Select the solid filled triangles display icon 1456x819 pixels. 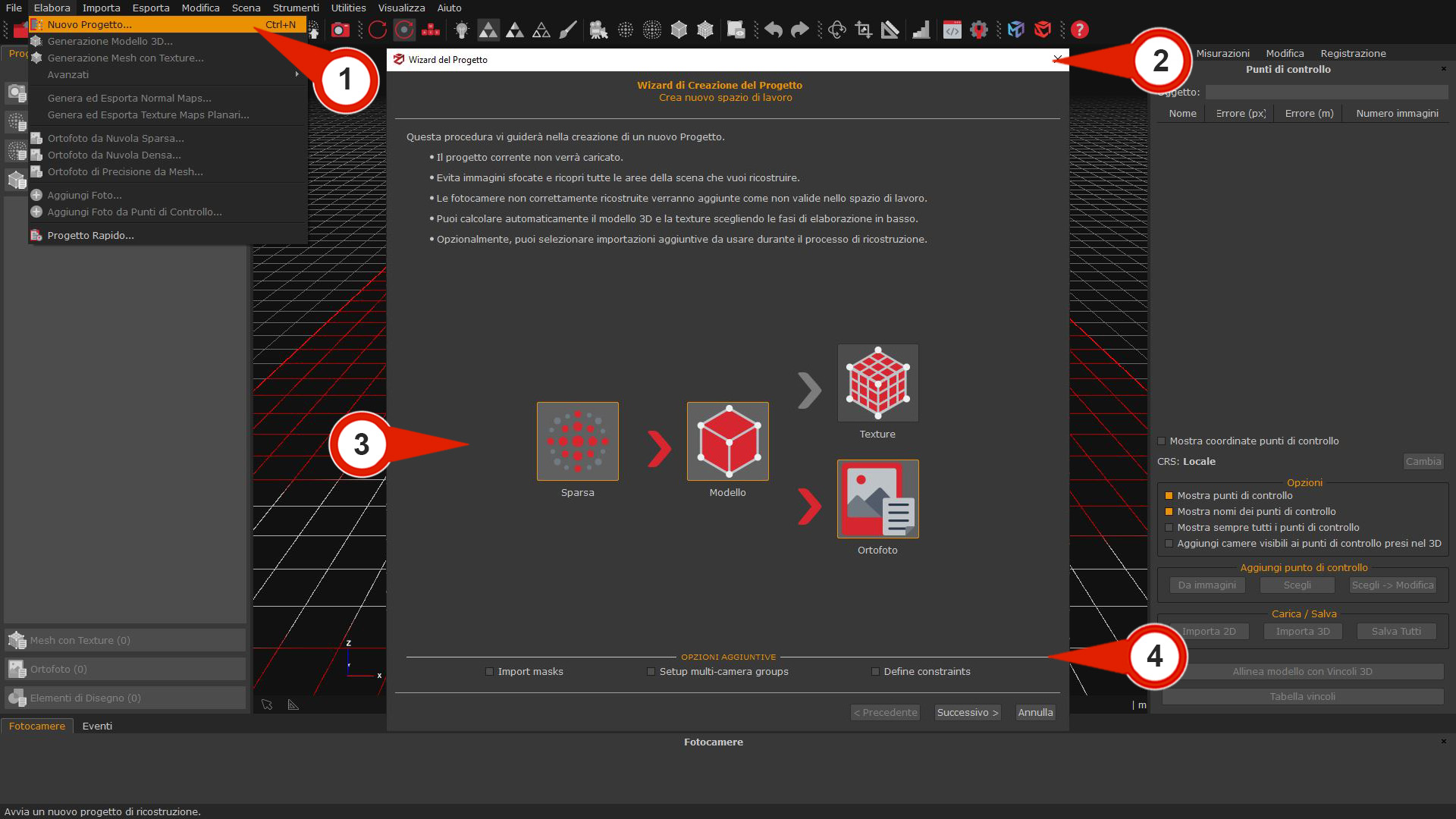click(x=488, y=30)
